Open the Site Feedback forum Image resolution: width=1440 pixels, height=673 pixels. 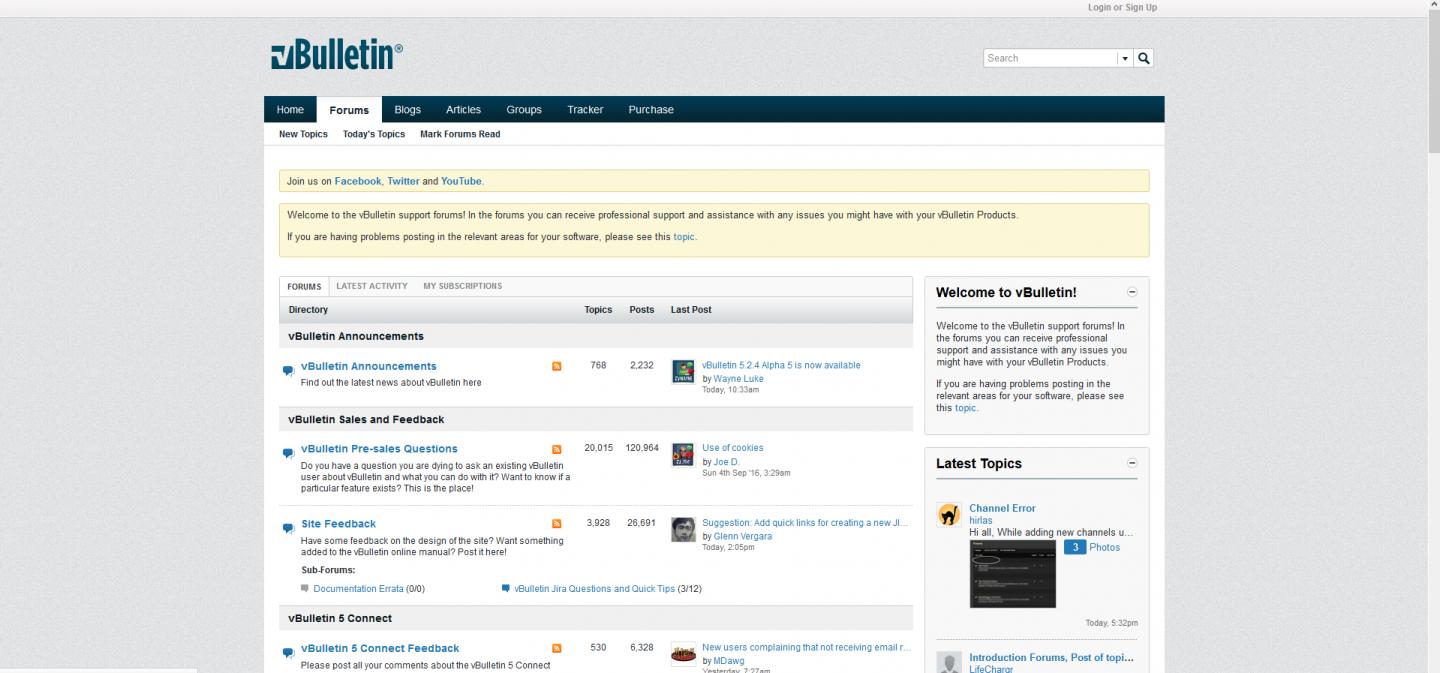coord(339,524)
